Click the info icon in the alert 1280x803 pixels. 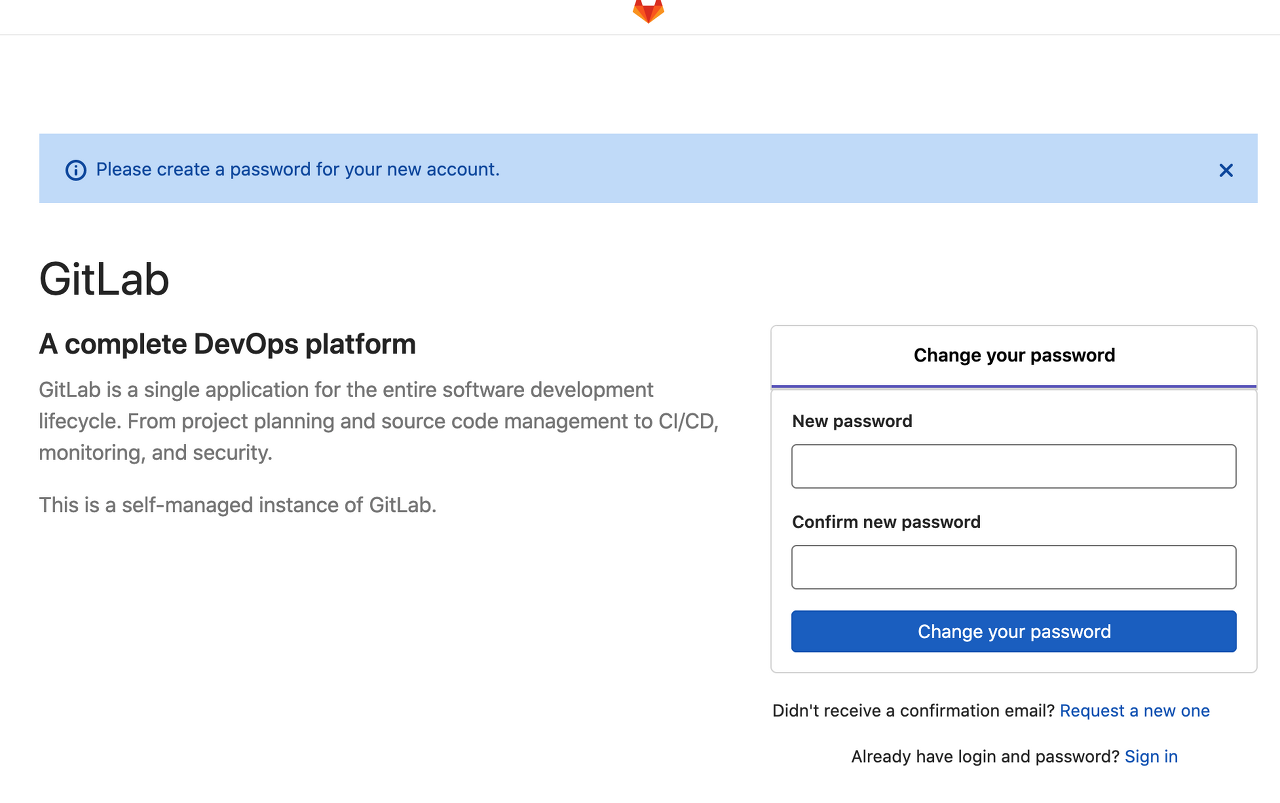tap(75, 170)
